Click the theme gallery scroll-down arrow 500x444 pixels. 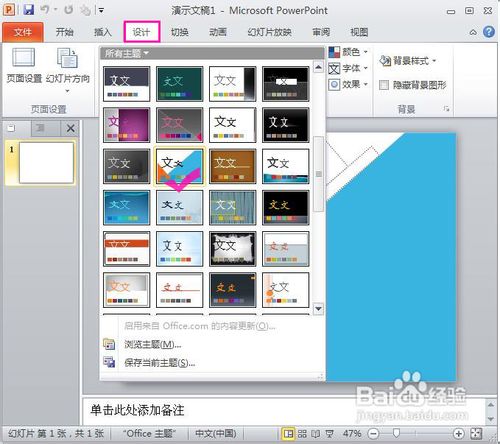318,309
